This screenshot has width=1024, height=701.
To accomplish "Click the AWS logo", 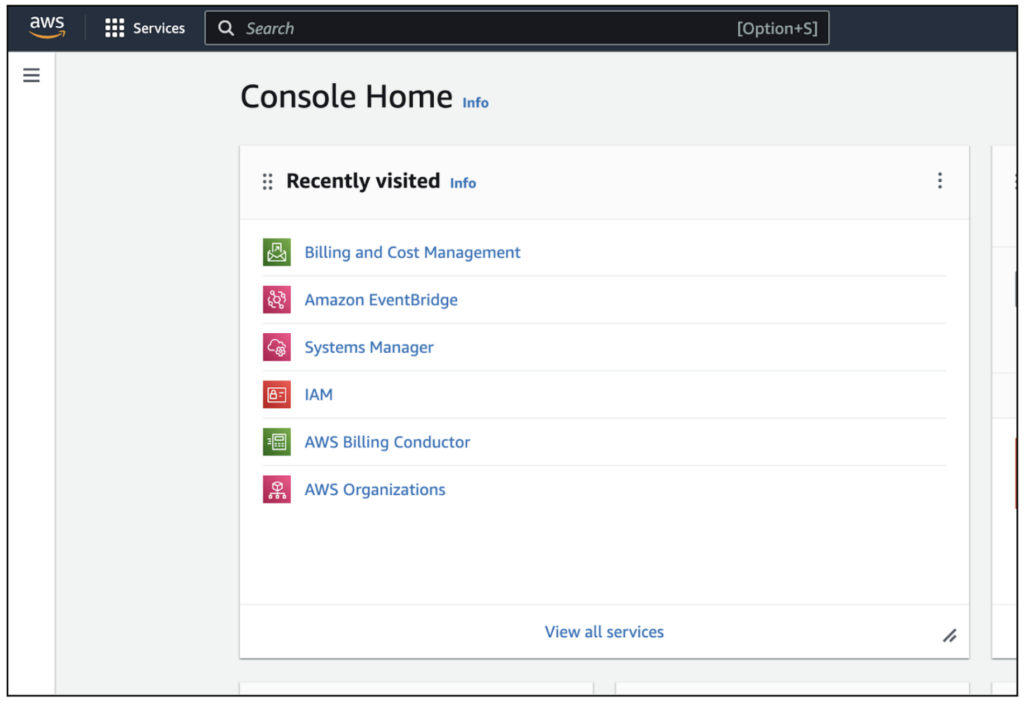I will pos(47,27).
